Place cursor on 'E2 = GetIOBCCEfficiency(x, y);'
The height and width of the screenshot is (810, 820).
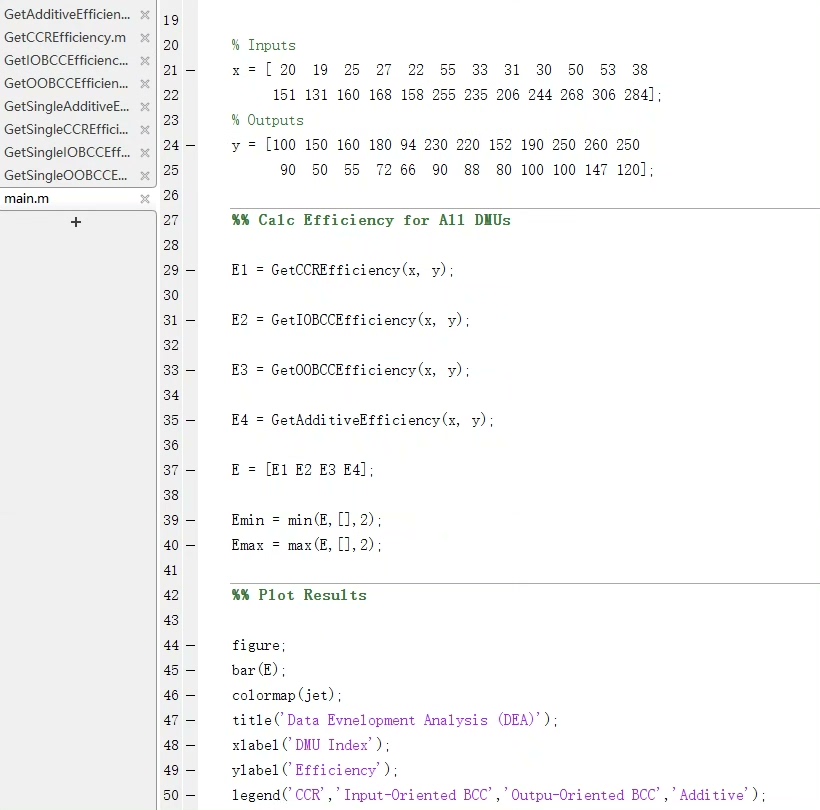(350, 320)
